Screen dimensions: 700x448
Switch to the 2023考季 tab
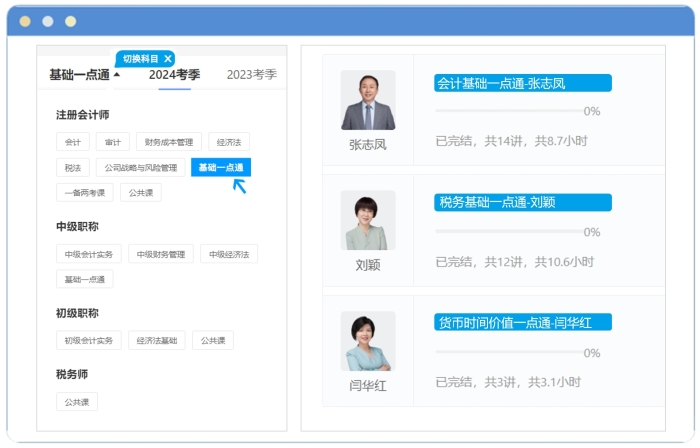coord(251,74)
